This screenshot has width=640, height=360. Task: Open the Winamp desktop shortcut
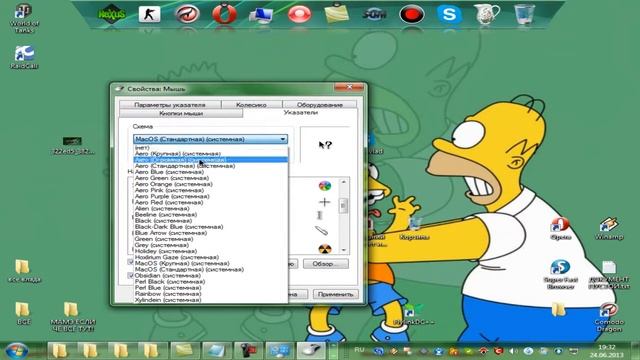coord(609,229)
